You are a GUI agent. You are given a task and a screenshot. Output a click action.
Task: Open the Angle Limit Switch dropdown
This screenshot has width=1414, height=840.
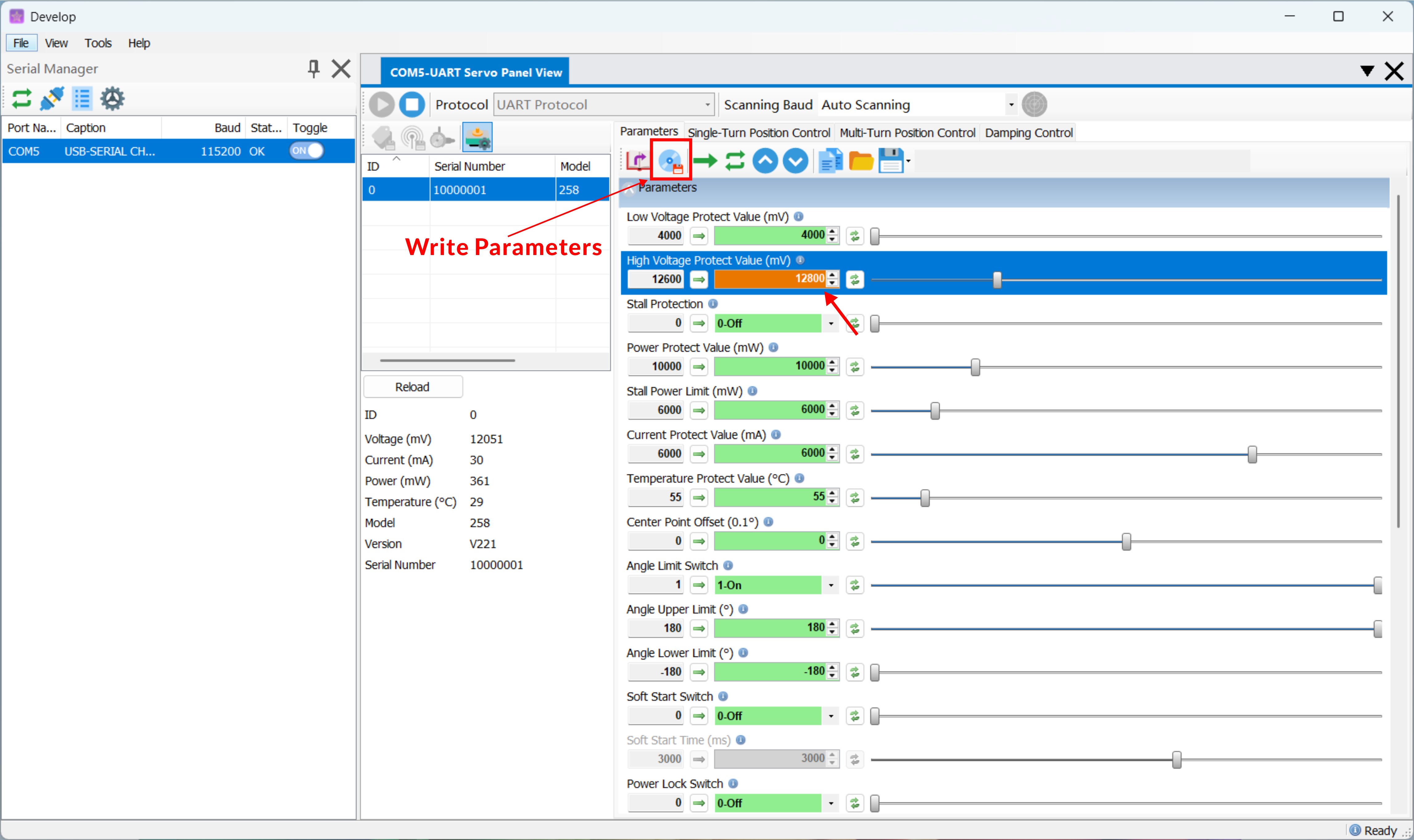830,585
